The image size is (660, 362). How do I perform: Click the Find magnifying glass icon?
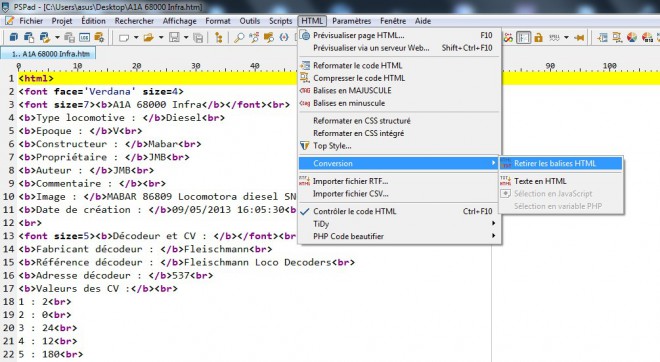[x=239, y=37]
